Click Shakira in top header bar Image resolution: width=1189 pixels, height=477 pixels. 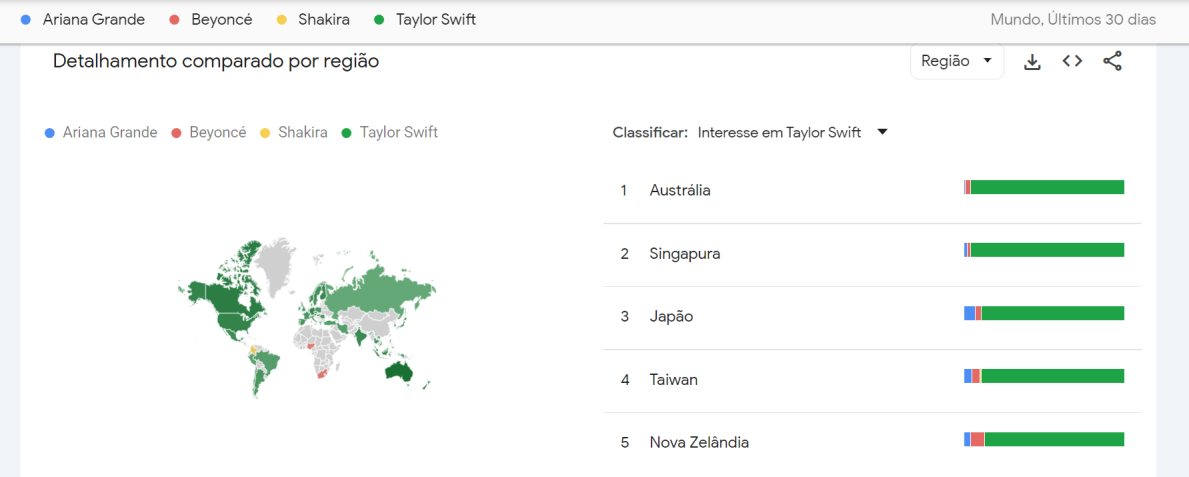[325, 20]
